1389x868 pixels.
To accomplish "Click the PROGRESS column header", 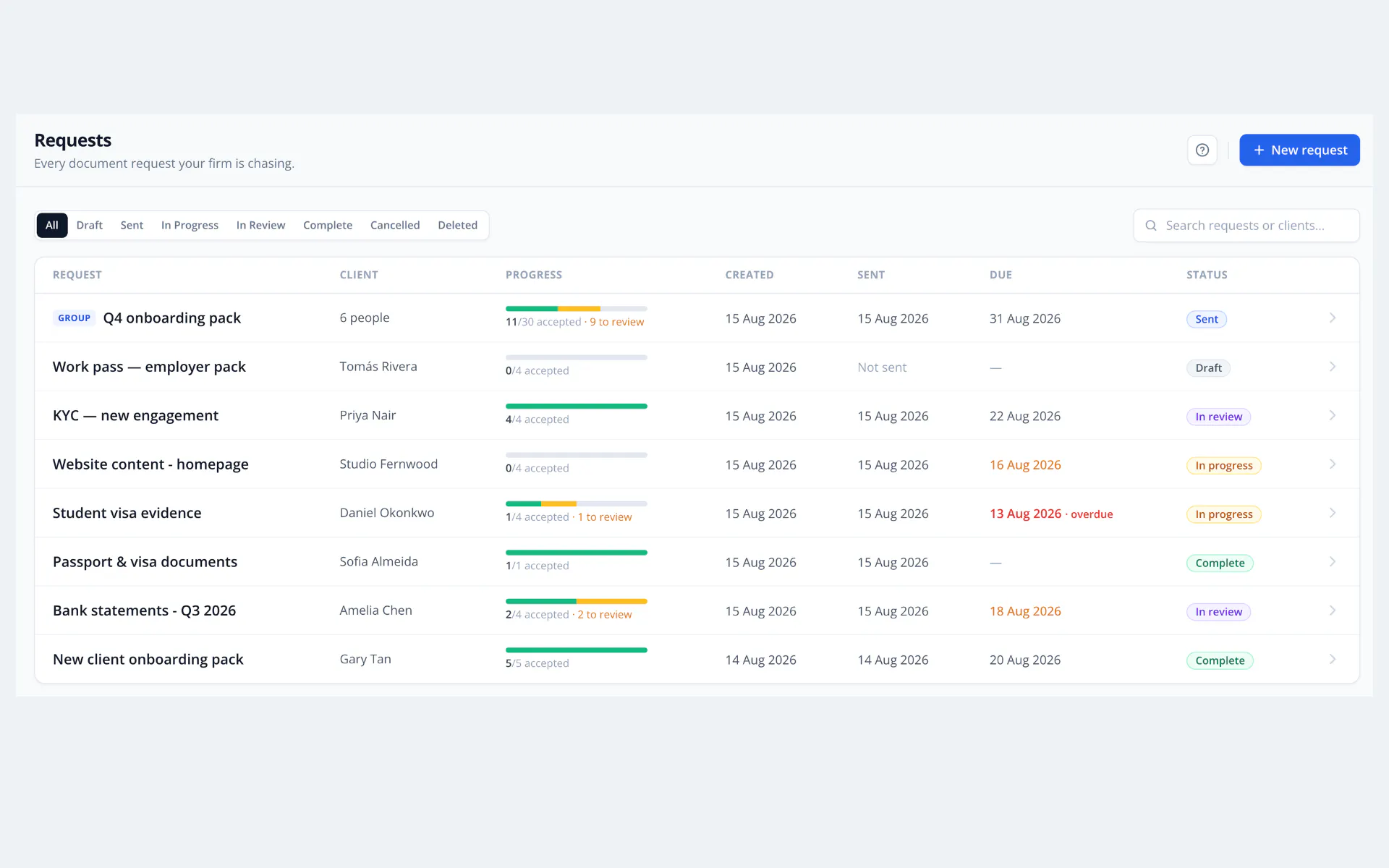I will [534, 275].
